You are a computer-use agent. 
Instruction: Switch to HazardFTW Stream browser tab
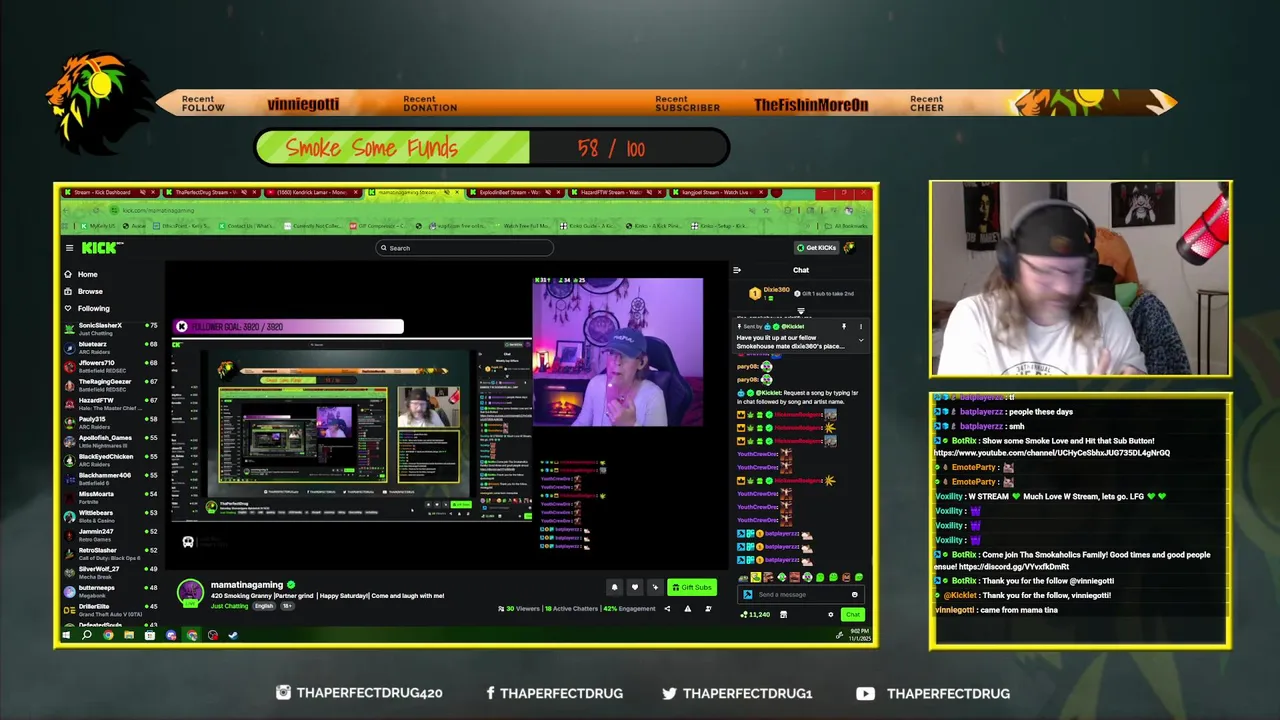coord(618,192)
